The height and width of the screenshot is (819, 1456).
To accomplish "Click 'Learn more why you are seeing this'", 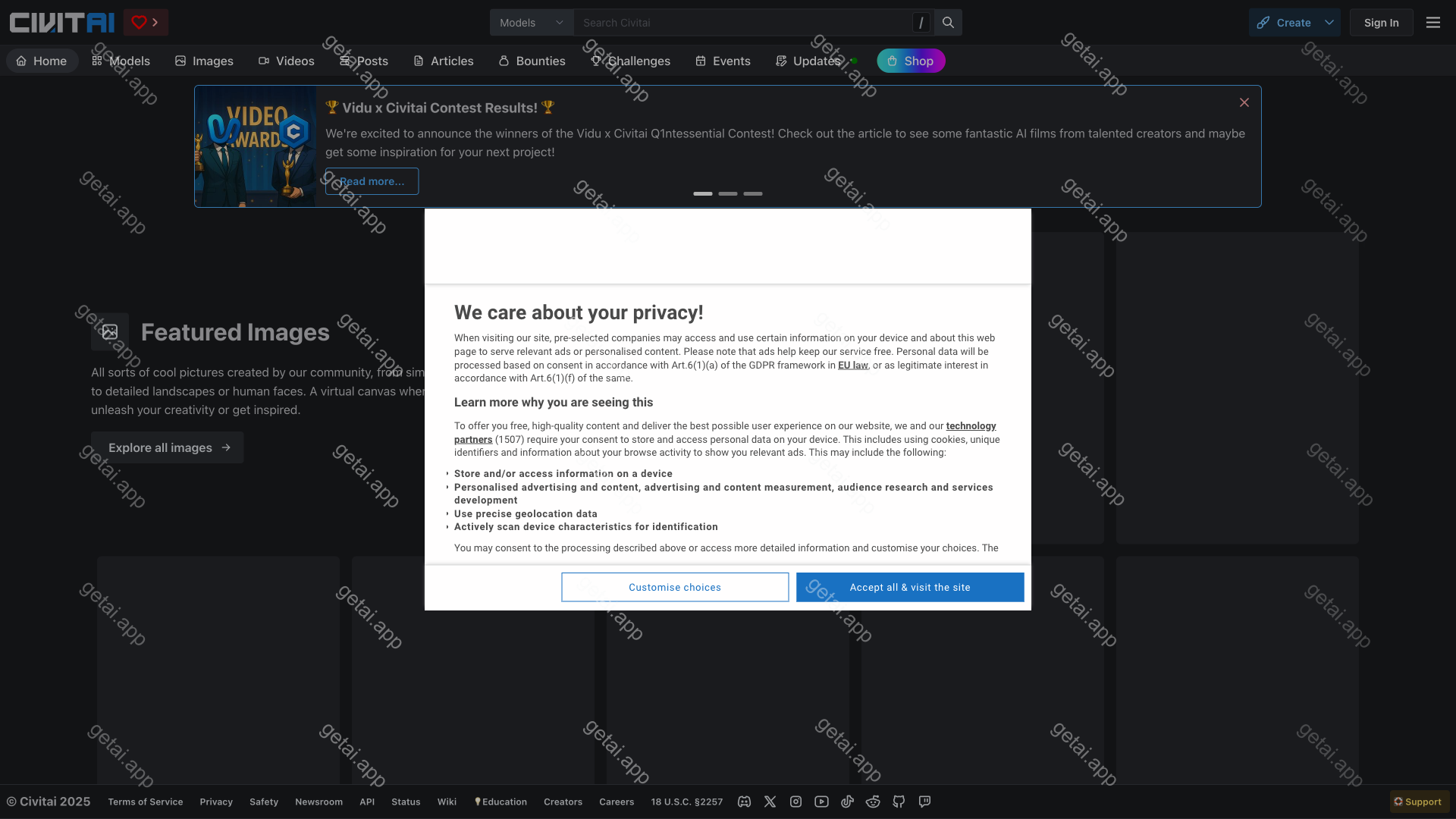I will [554, 402].
